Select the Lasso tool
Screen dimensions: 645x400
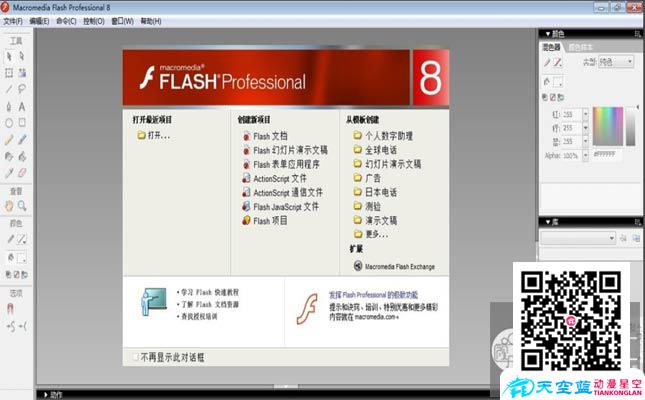coord(22,89)
